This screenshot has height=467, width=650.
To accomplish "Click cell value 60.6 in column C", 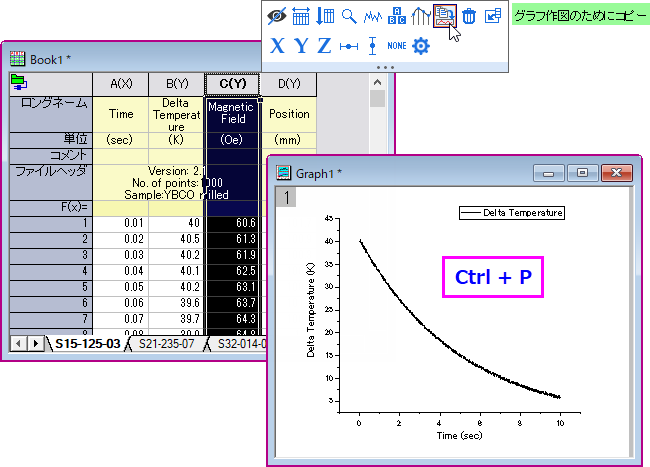I will 233,224.
